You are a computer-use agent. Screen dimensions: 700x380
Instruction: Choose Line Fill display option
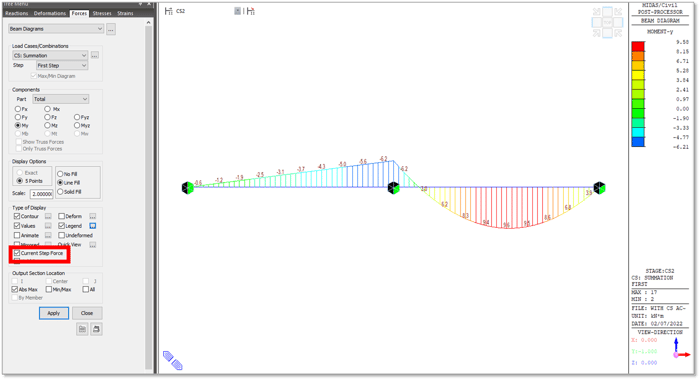coord(60,183)
